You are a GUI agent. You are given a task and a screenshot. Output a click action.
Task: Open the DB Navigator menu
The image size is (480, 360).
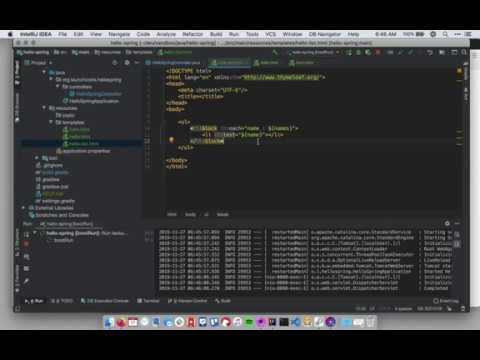(x=325, y=34)
